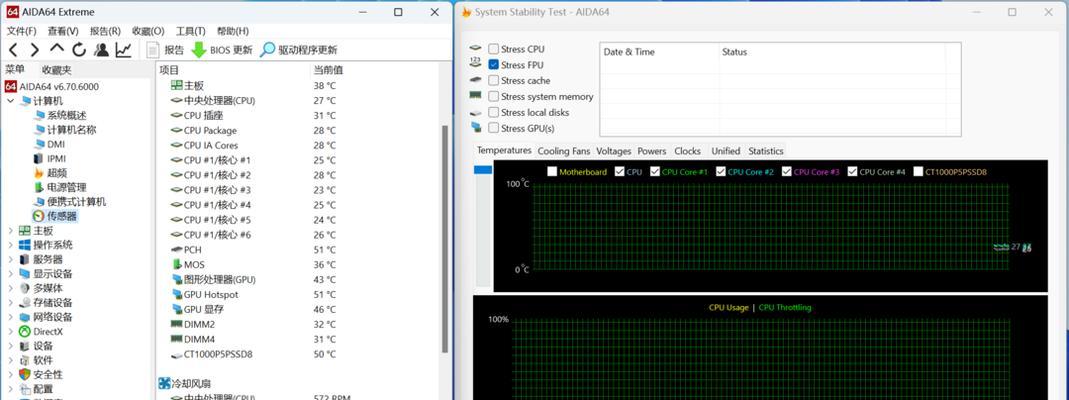
Task: Enable Stress cache checkbox
Action: (494, 80)
